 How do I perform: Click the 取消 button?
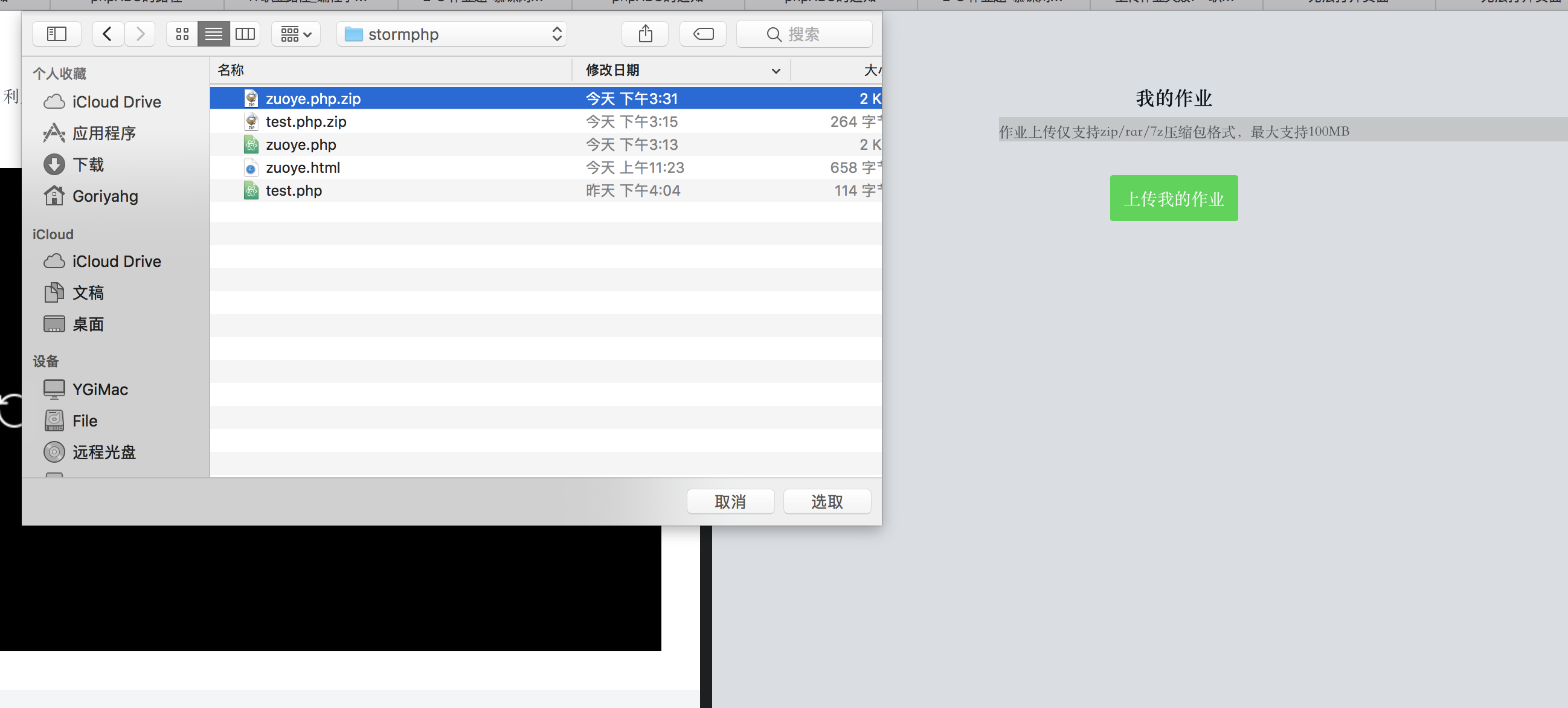pos(730,501)
